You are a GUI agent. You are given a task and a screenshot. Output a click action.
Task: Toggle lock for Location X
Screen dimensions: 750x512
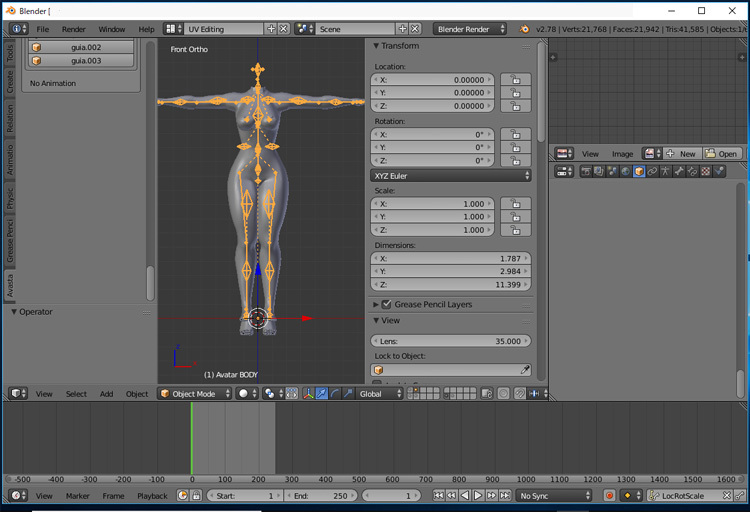[516, 79]
